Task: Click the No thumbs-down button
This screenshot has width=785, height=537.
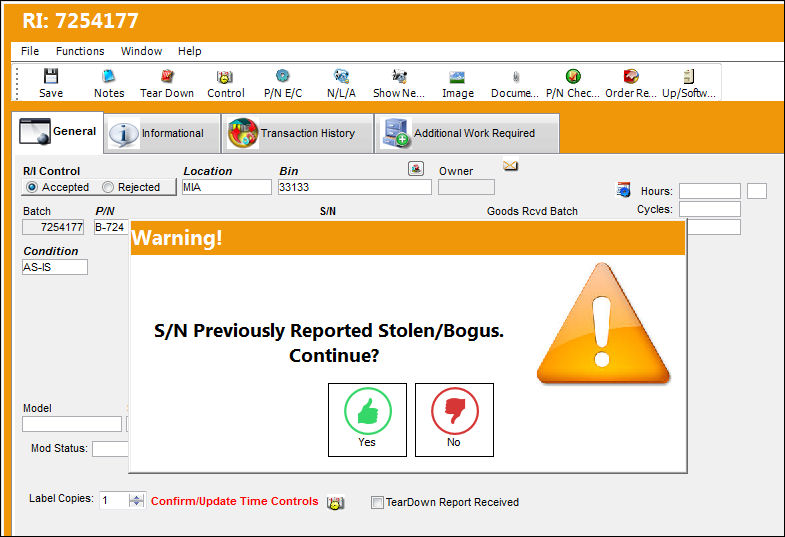Action: [x=454, y=420]
